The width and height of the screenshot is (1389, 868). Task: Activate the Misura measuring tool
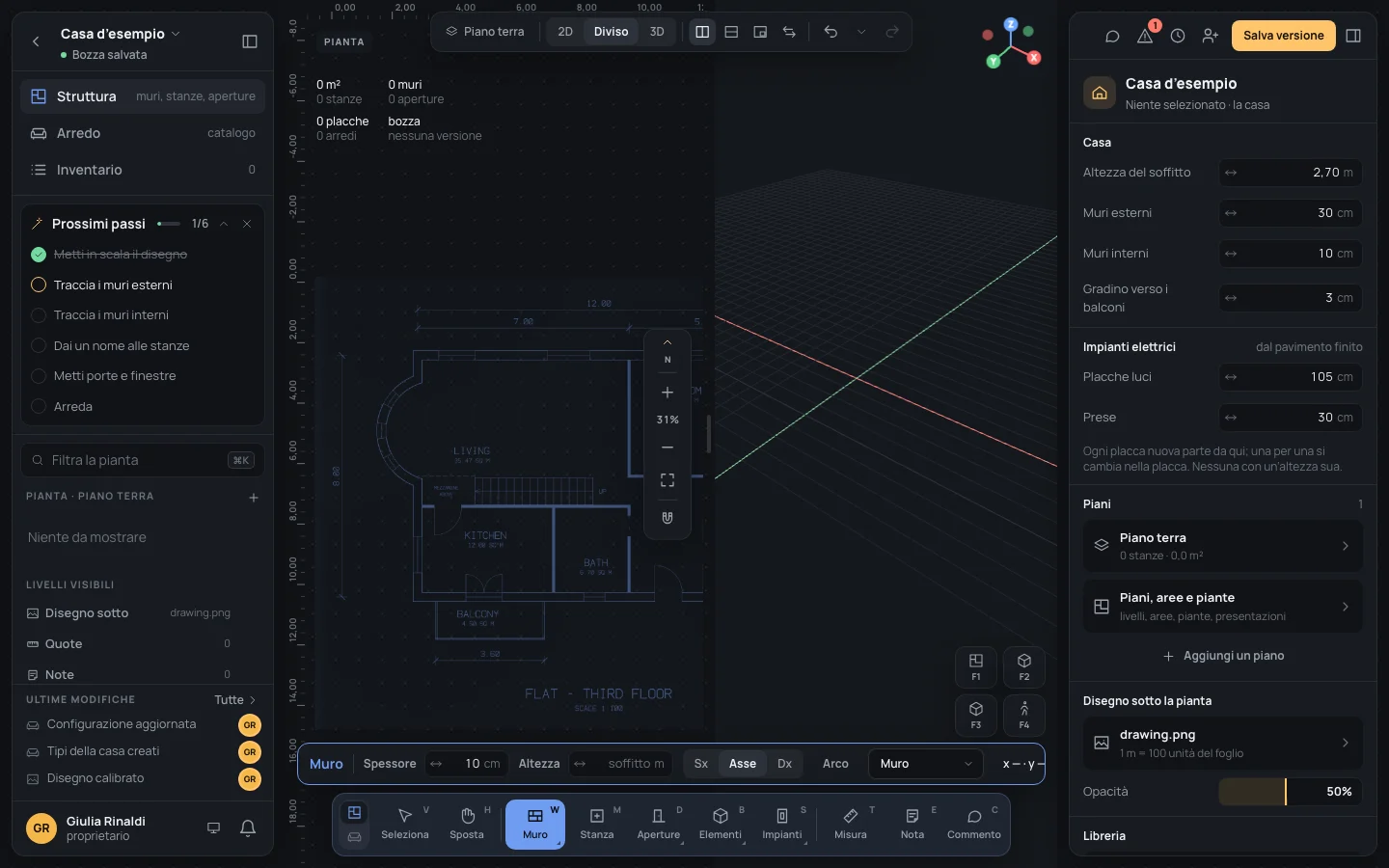851,825
